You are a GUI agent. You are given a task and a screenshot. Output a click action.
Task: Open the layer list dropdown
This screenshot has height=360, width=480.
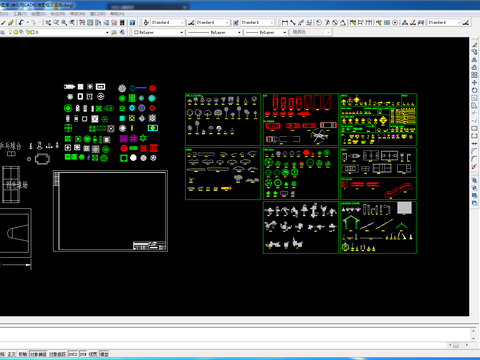click(x=58, y=32)
